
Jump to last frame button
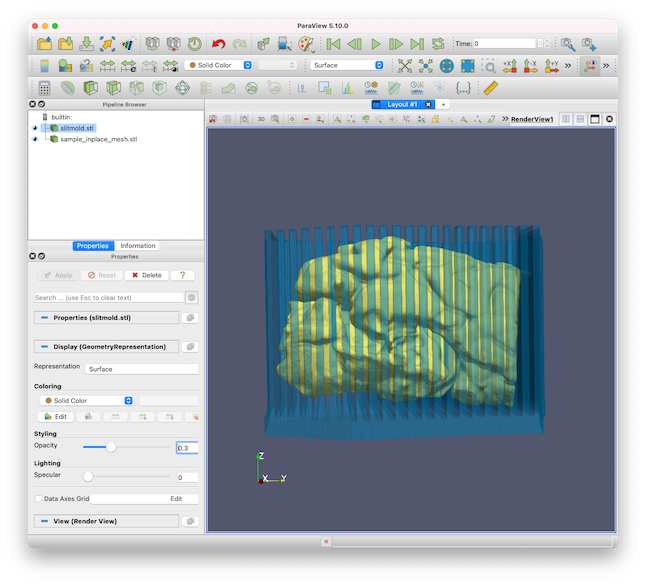click(417, 44)
